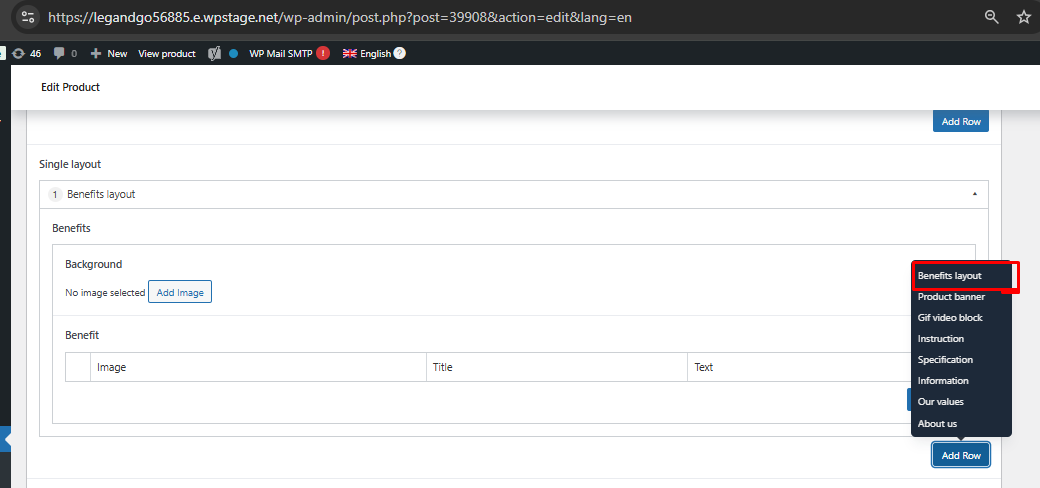The height and width of the screenshot is (488, 1040).
Task: Click the language help question mark icon
Action: pyautogui.click(x=400, y=53)
